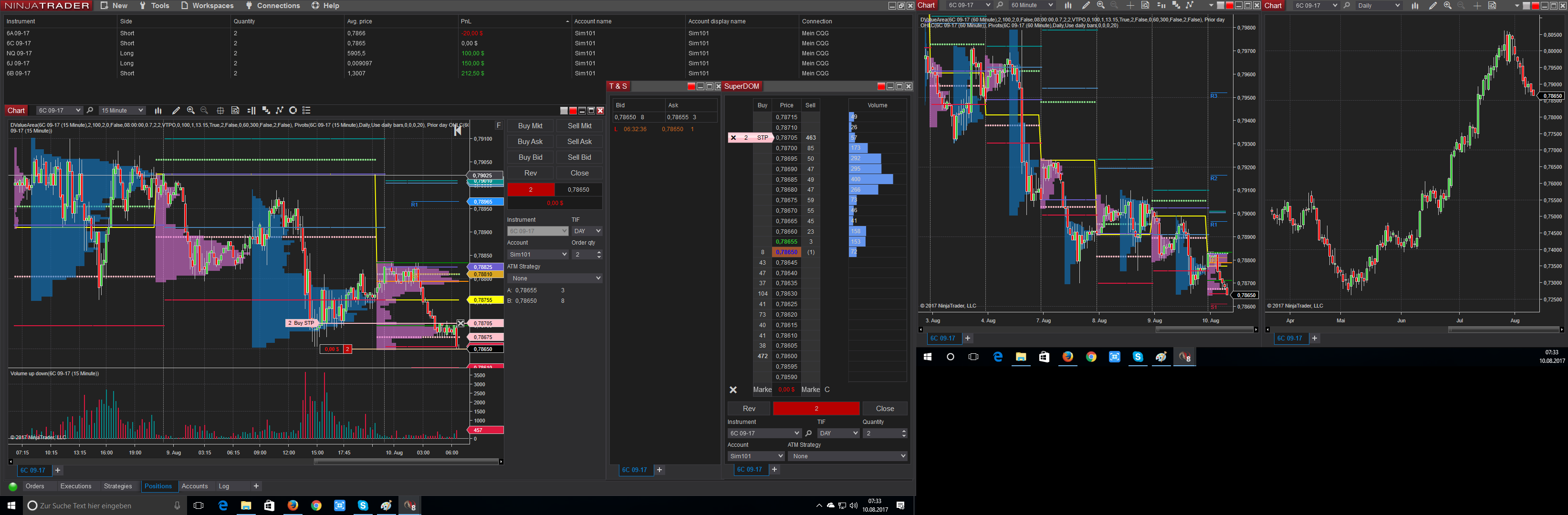The image size is (1568, 515).
Task: Add new tab in SuperDOM window
Action: click(x=774, y=469)
